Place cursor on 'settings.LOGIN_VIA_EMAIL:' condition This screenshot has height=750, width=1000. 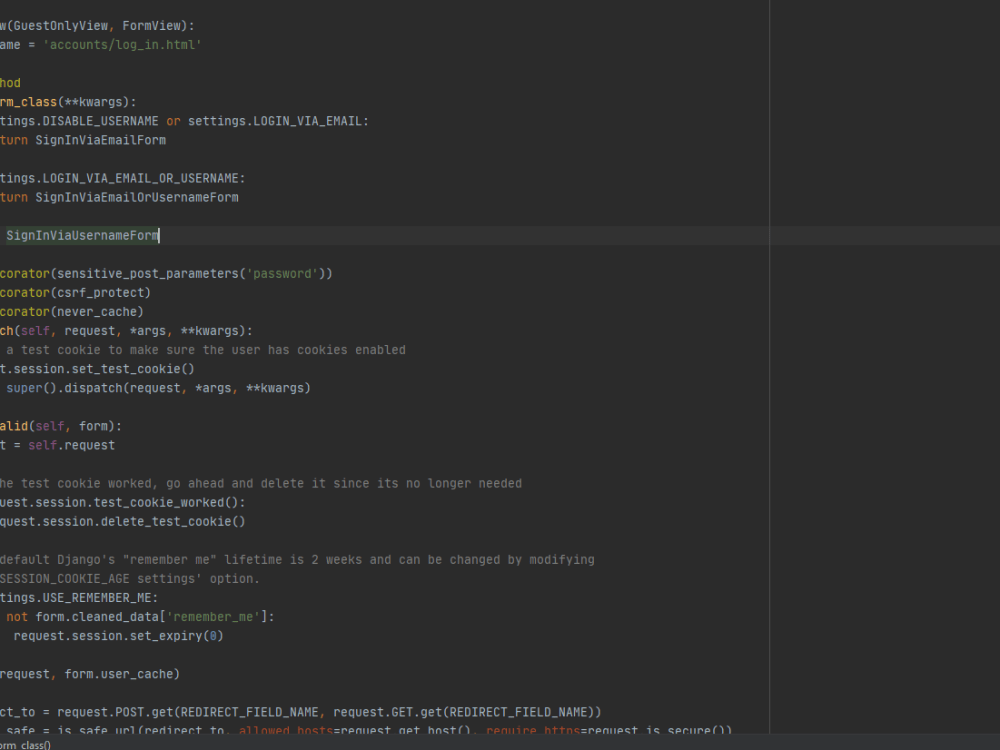click(278, 121)
